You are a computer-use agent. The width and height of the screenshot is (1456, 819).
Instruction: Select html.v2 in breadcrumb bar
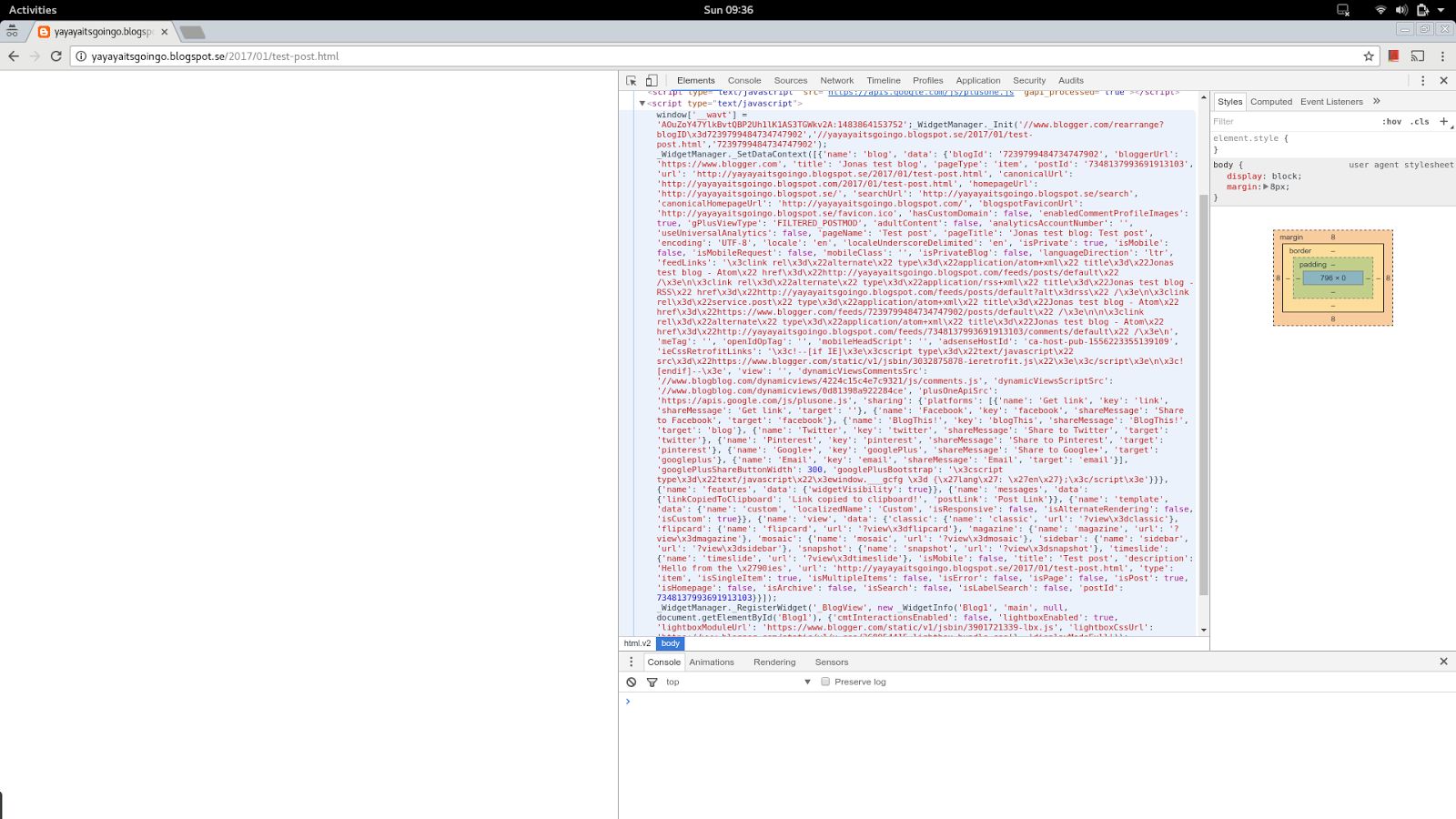point(637,643)
